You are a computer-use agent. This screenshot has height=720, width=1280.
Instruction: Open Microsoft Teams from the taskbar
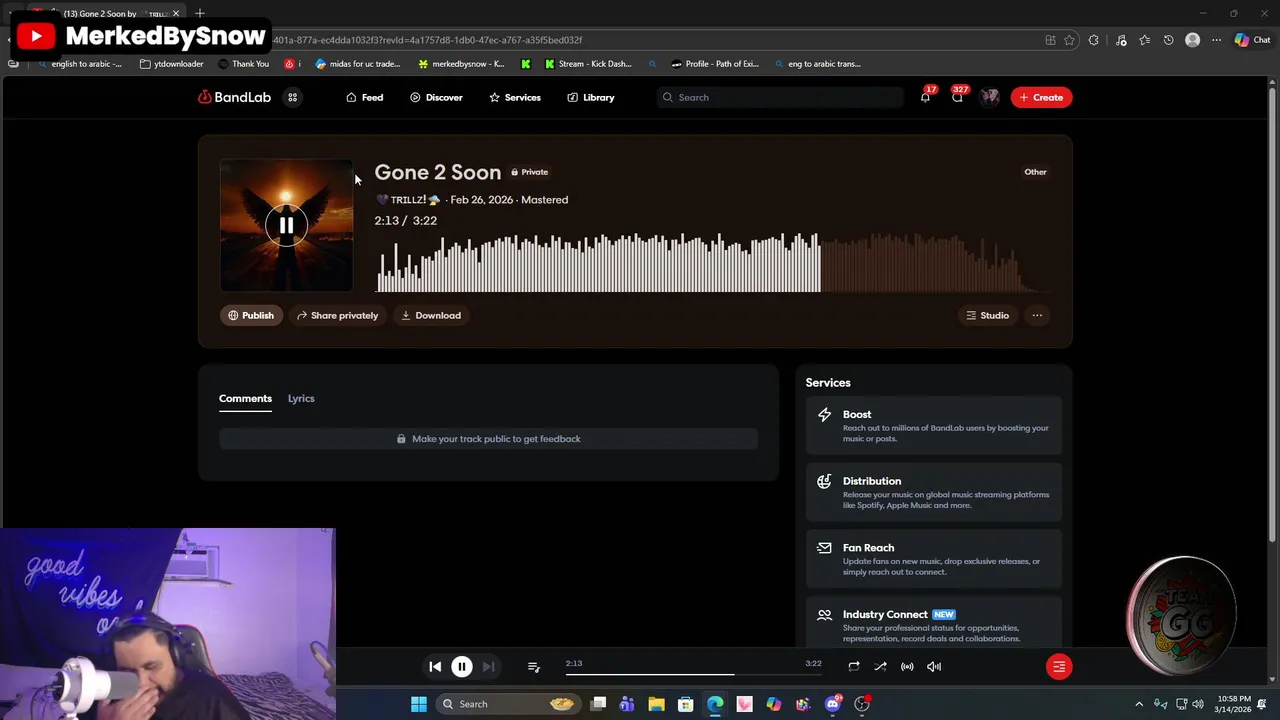click(x=627, y=704)
